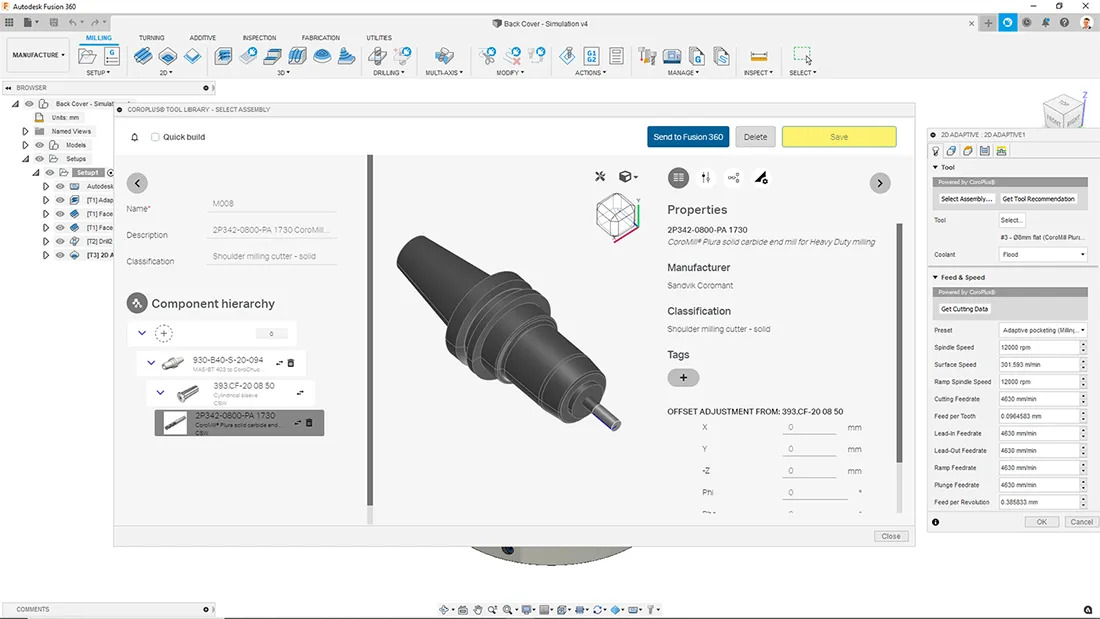Expand the Named Views tree node
1100x619 pixels.
(x=25, y=131)
